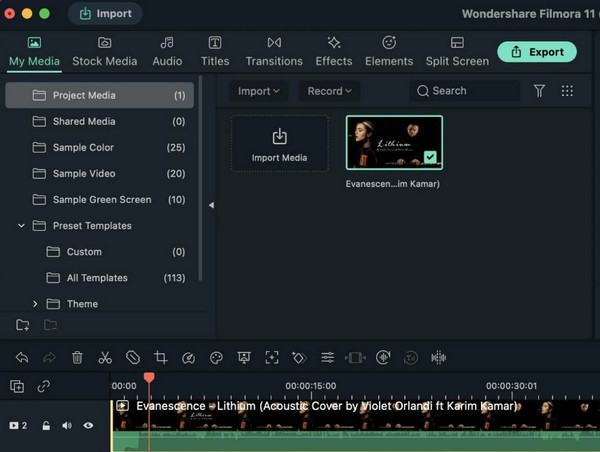600x452 pixels.
Task: Click the sidebar vertical scrollbar
Action: [200, 179]
